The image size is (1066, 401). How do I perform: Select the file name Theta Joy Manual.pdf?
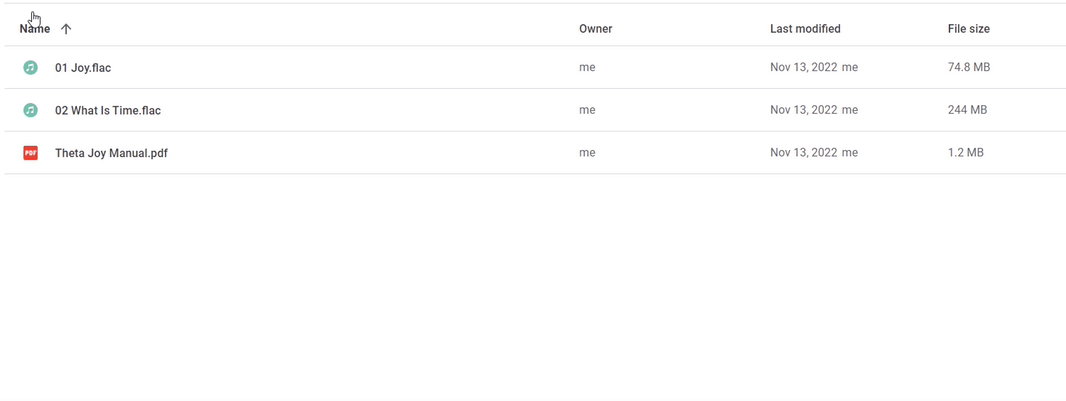tap(111, 153)
